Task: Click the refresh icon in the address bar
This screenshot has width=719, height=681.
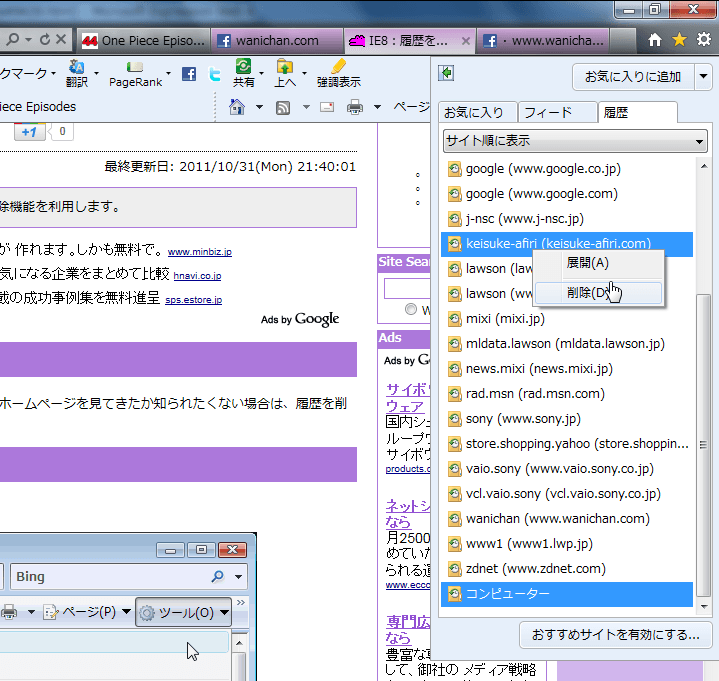Action: tap(44, 39)
